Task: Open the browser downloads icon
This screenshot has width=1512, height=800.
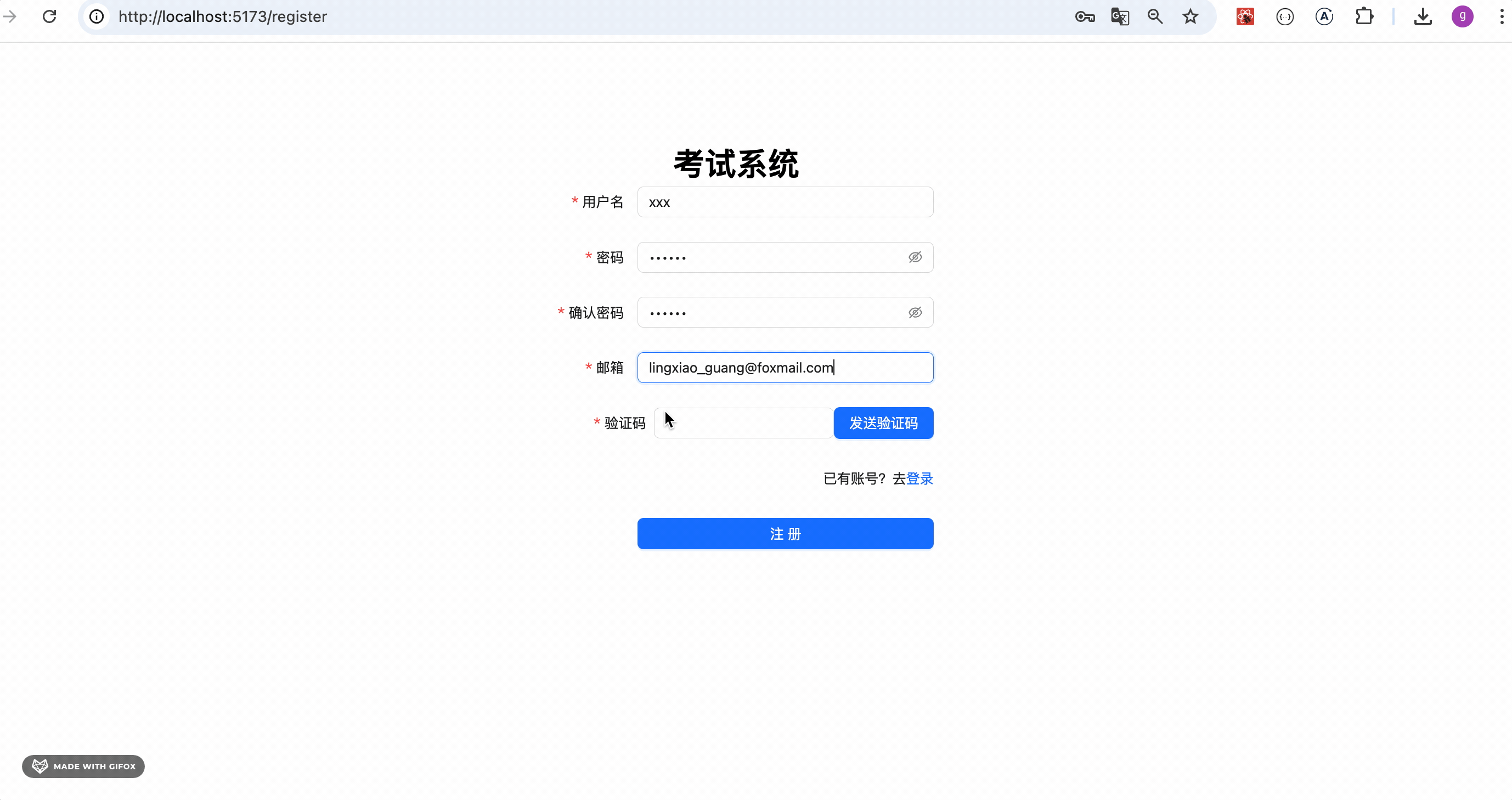Action: coord(1423,16)
